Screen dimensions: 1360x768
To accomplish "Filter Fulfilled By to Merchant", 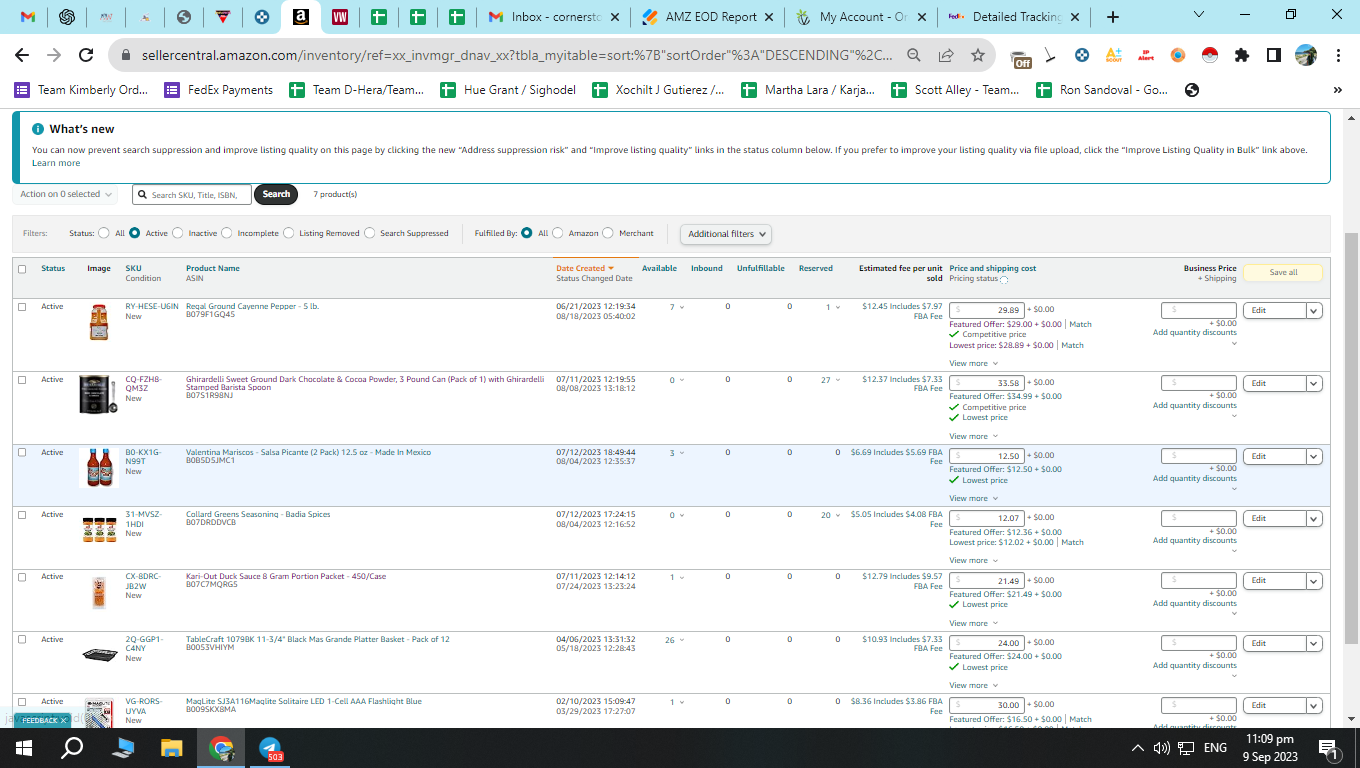I will (608, 233).
